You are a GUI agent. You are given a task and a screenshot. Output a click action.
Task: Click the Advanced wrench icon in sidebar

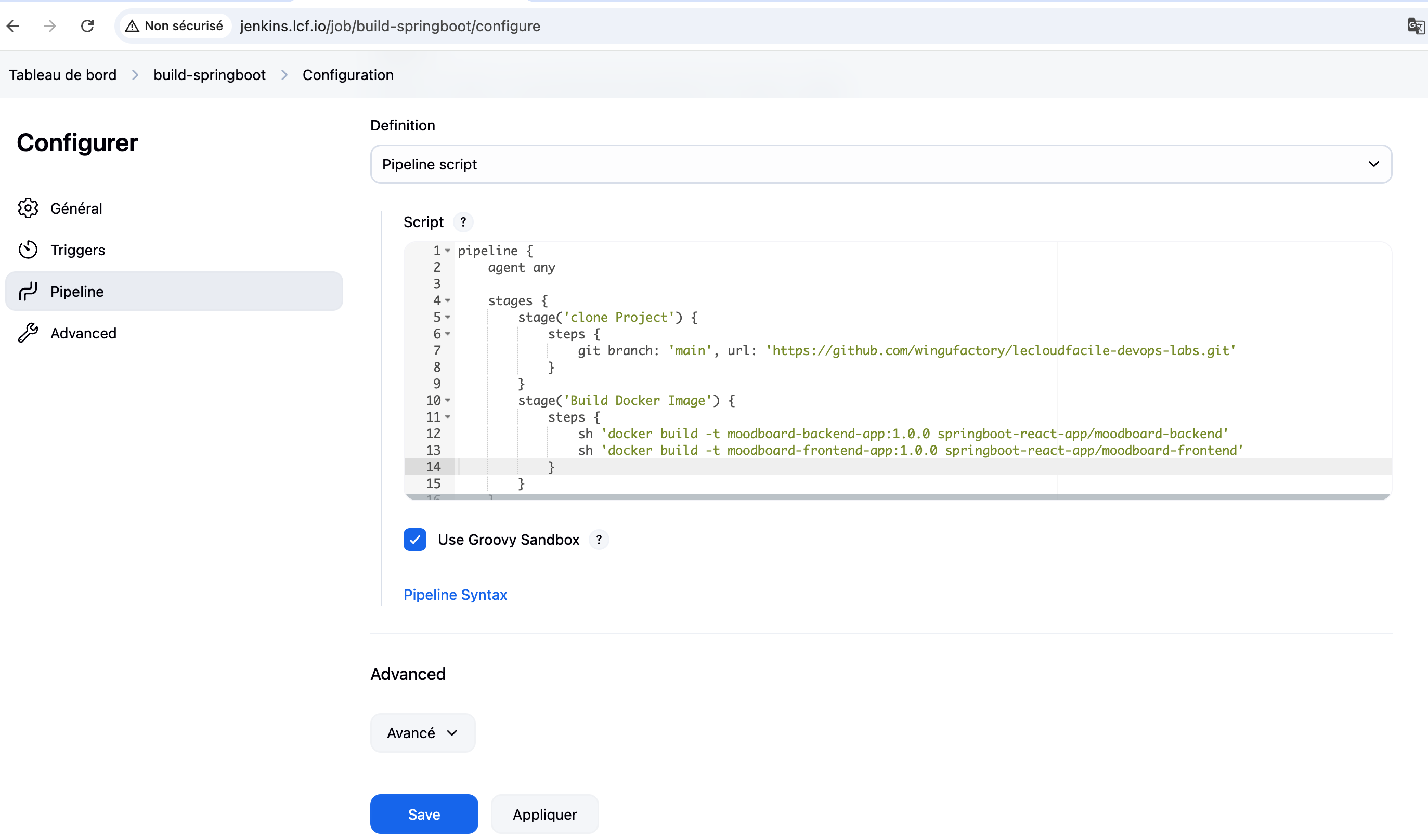pos(28,333)
